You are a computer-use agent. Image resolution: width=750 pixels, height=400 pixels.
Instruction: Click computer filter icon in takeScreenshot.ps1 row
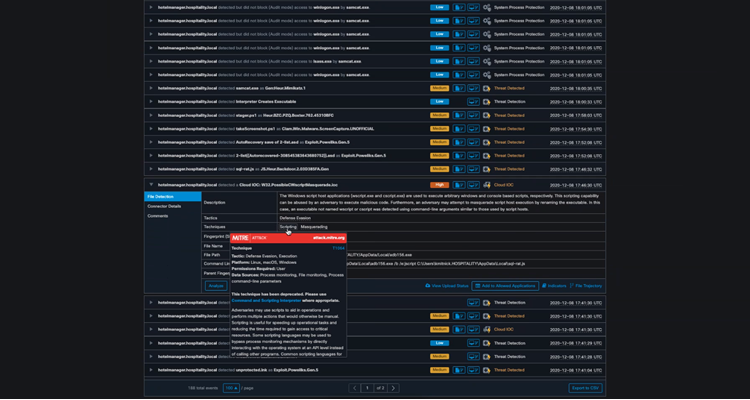tap(474, 129)
